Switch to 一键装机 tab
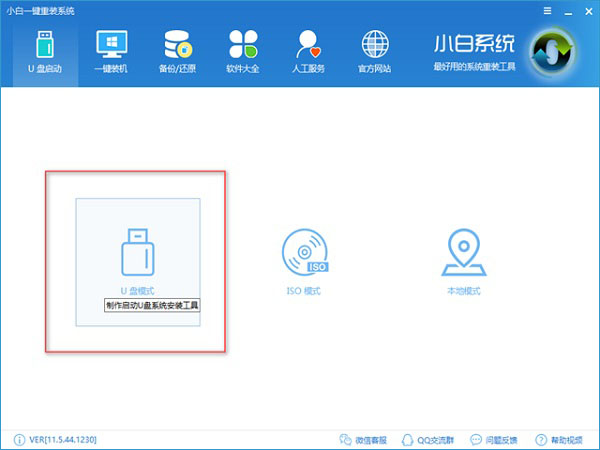Image resolution: width=600 pixels, height=450 pixels. [x=111, y=52]
